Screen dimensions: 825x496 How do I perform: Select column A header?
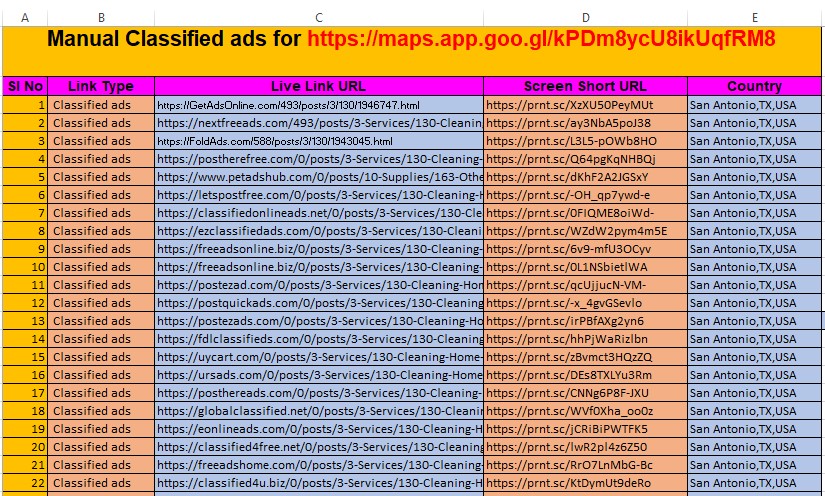25,18
